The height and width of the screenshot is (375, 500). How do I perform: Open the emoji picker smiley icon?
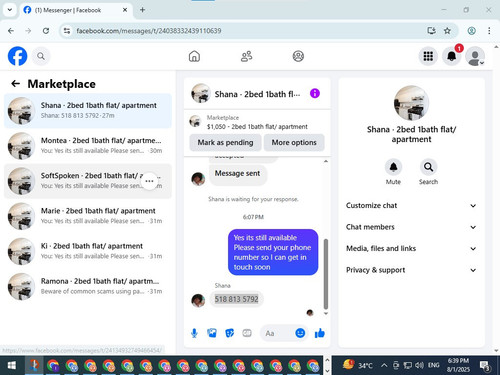click(300, 333)
